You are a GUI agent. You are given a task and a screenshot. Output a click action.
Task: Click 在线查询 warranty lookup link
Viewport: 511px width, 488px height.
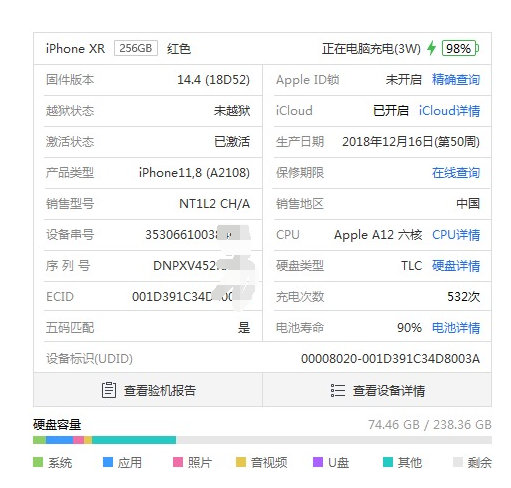point(456,173)
